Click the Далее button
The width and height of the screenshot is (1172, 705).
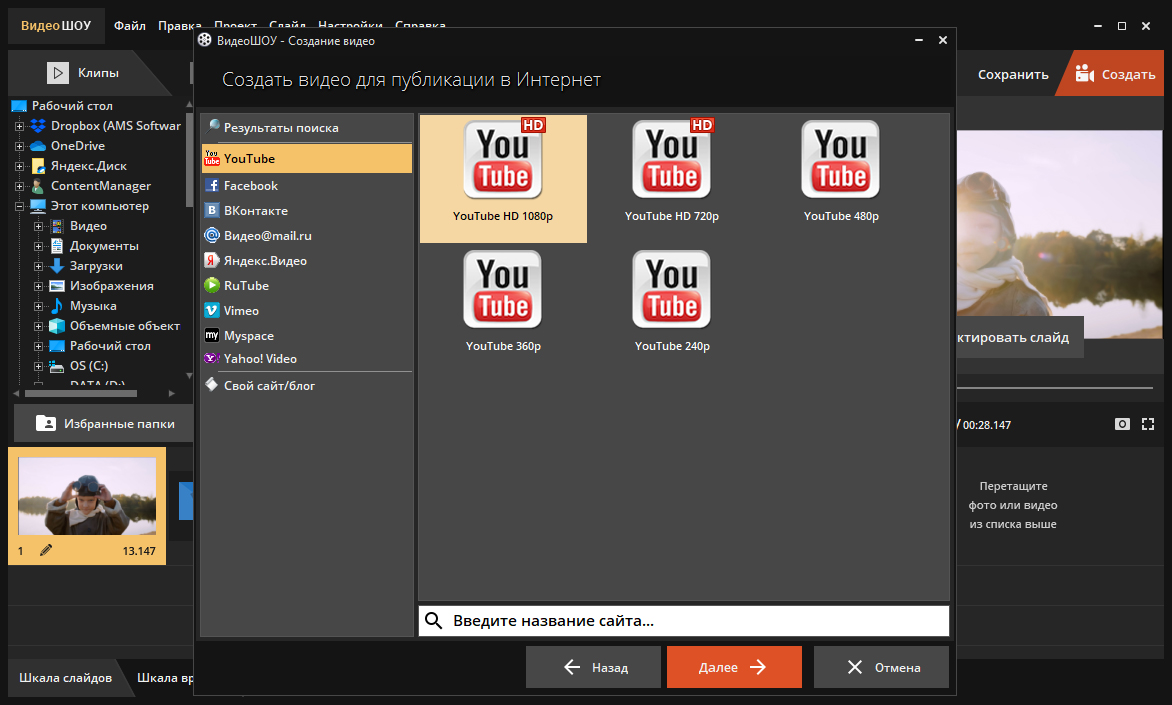pos(734,667)
